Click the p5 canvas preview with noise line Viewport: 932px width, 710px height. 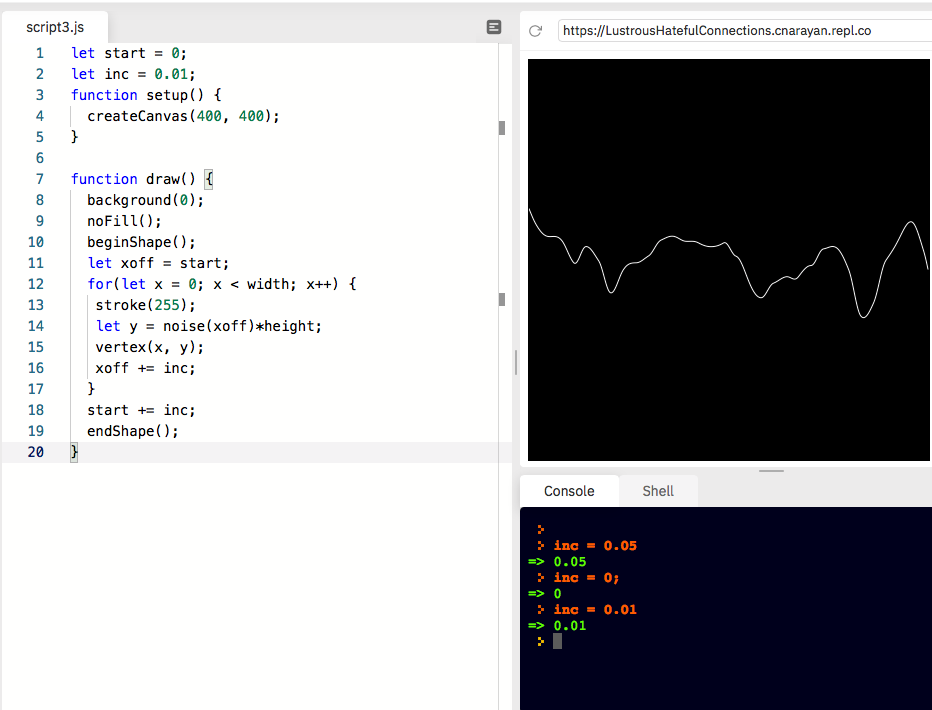point(729,260)
